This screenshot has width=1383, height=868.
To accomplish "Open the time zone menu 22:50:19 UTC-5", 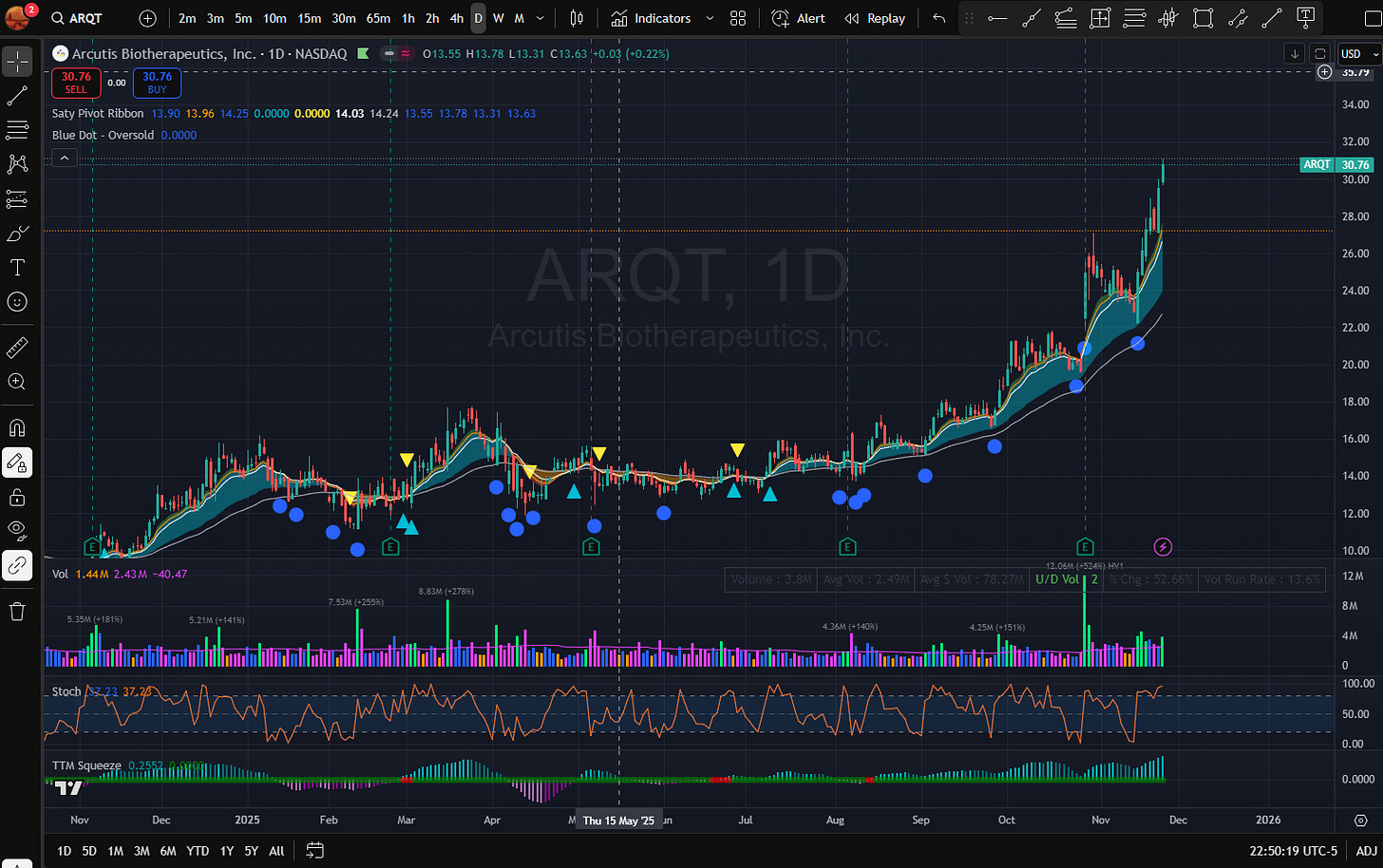I will [x=1294, y=851].
